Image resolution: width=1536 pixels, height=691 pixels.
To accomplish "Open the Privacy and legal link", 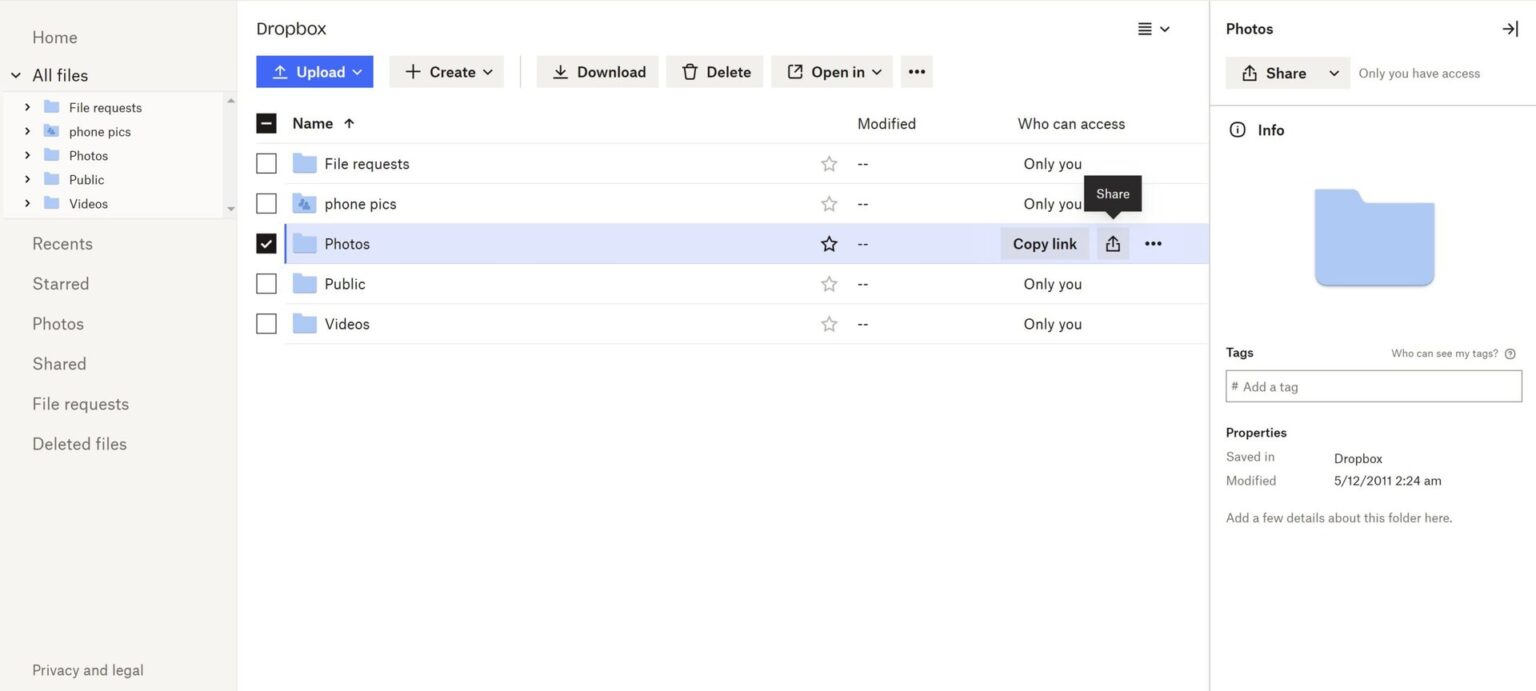I will [x=87, y=669].
